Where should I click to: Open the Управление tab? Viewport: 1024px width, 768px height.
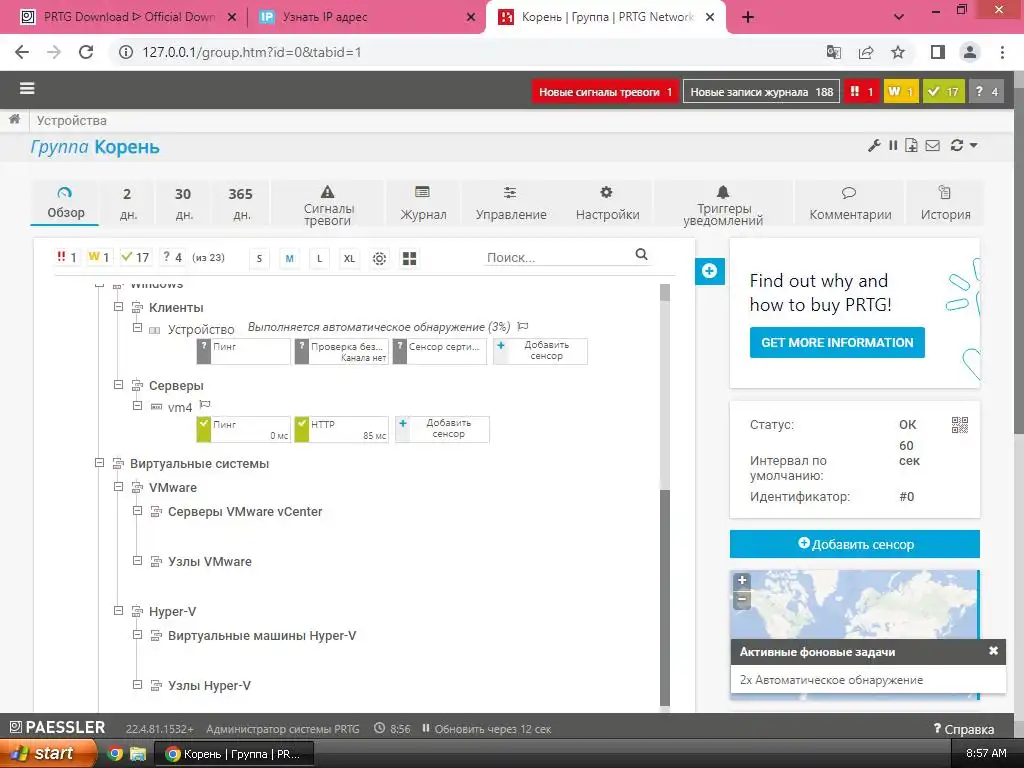(x=511, y=203)
